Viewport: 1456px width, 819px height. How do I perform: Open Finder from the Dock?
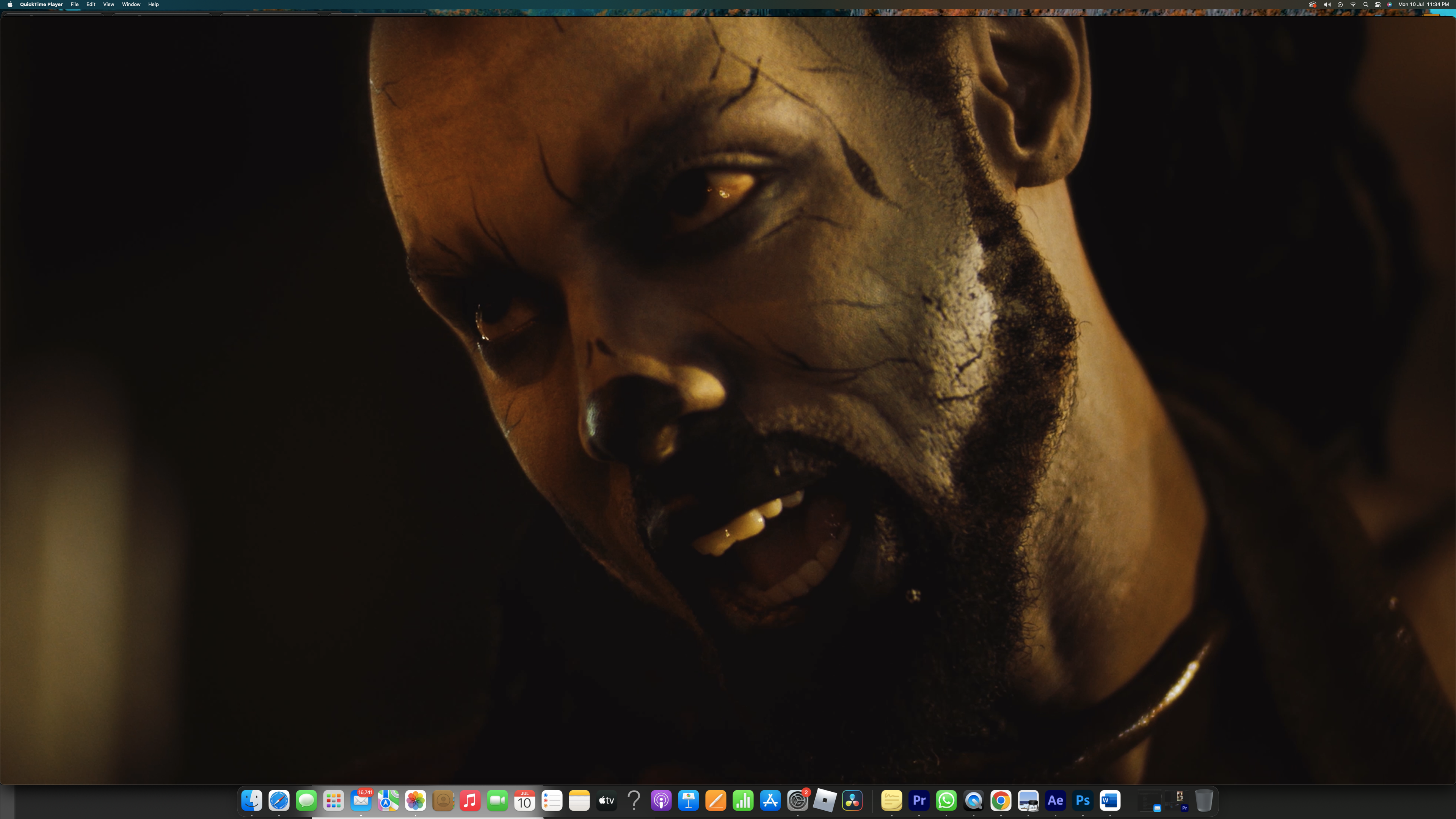tap(251, 800)
